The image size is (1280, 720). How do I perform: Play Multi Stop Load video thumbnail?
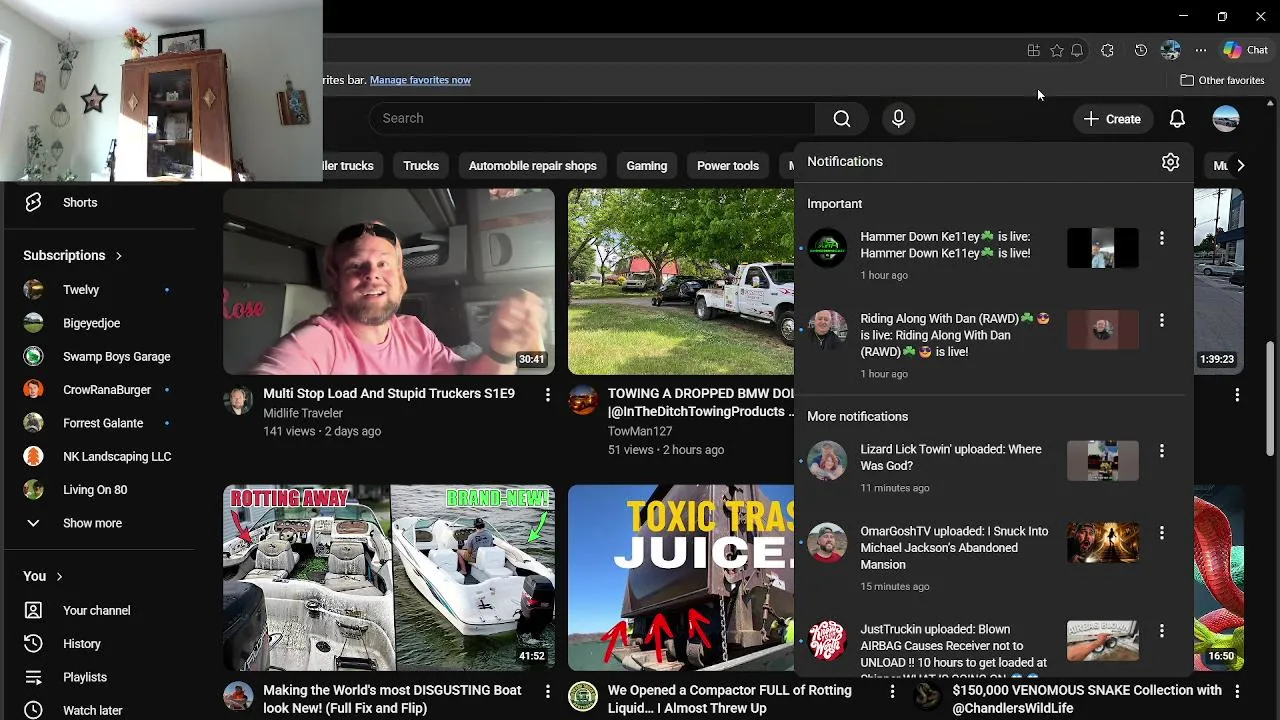[389, 281]
